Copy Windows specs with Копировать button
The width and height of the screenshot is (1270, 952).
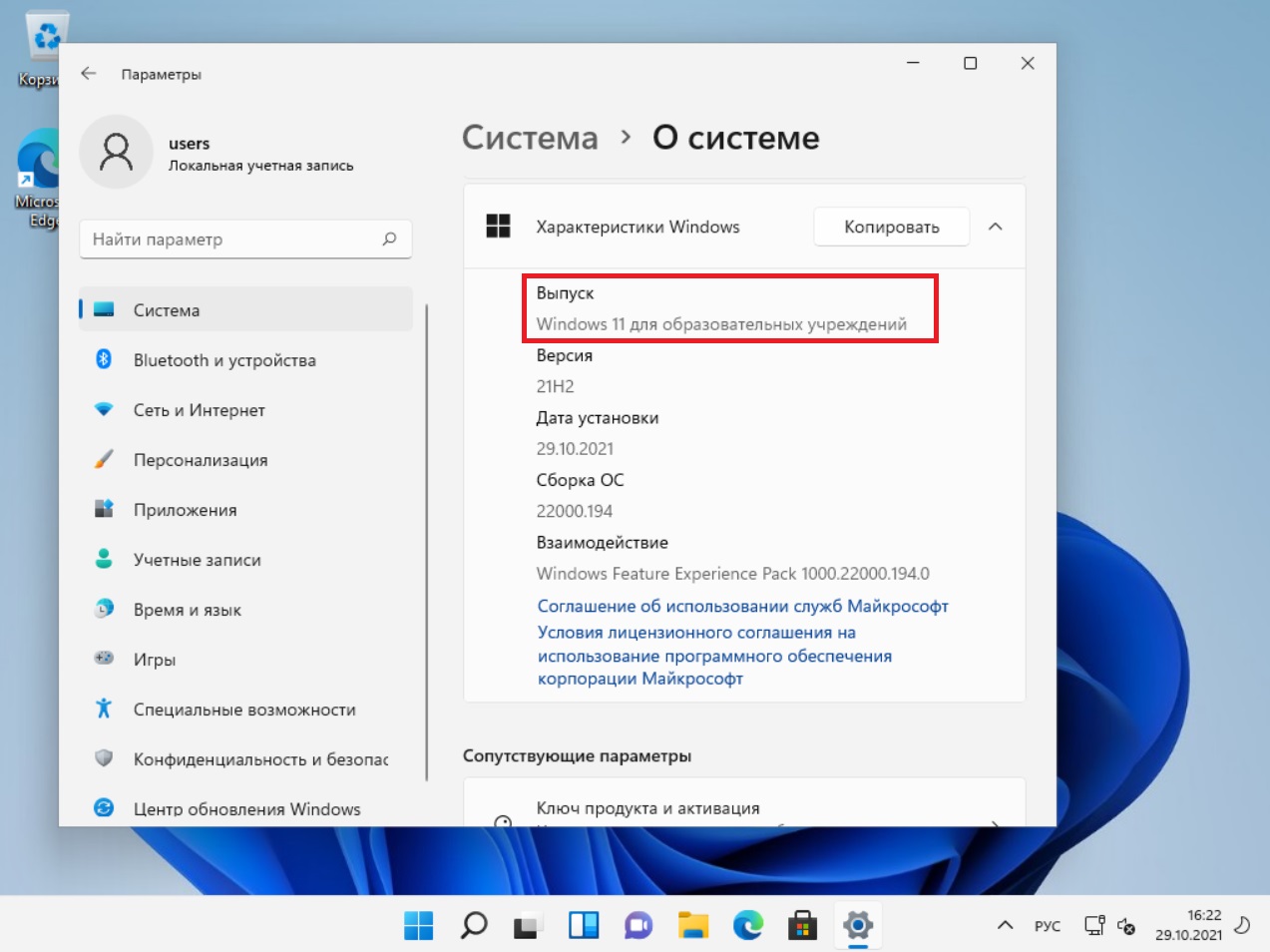tap(892, 227)
